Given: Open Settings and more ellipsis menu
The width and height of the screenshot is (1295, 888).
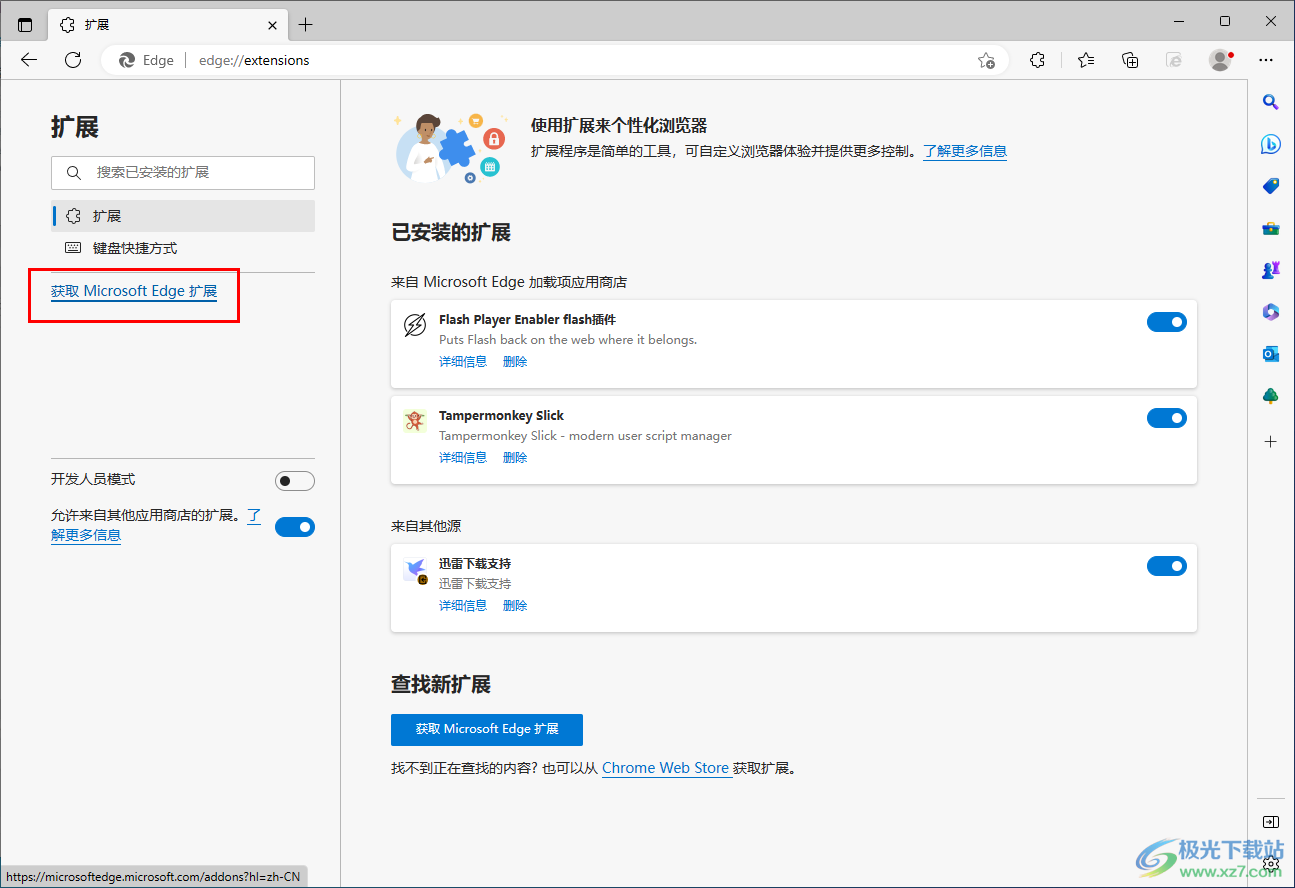Looking at the screenshot, I should pyautogui.click(x=1267, y=60).
